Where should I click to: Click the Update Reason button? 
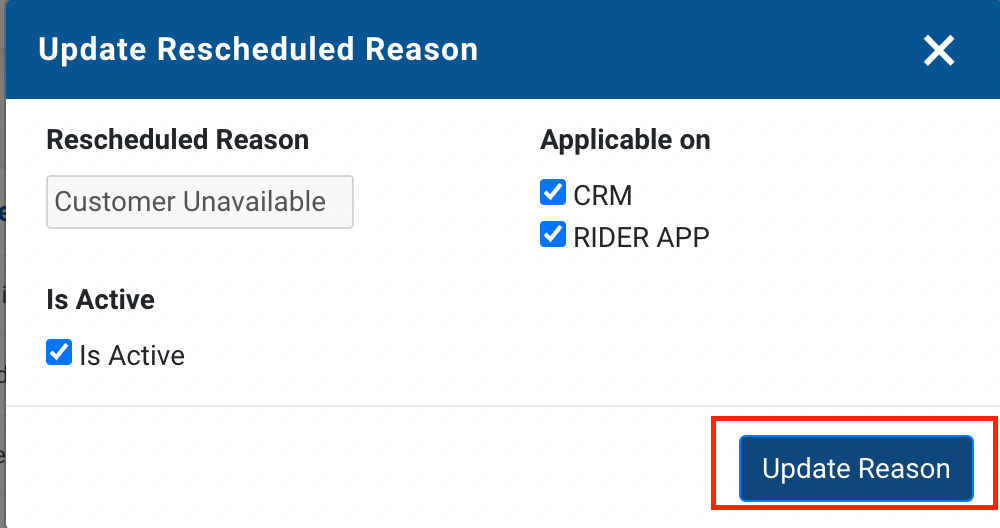tap(856, 468)
